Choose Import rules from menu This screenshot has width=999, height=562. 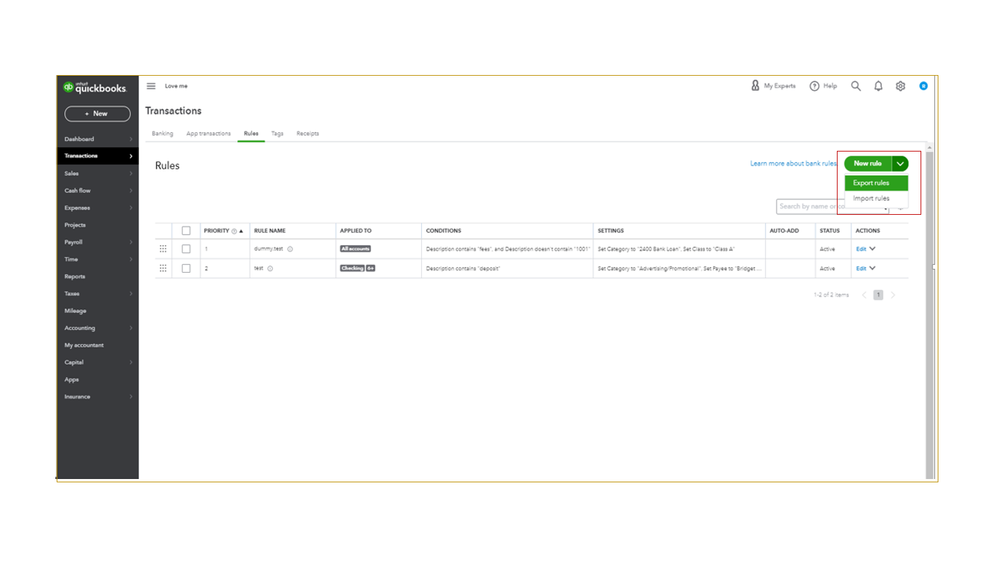click(876, 198)
